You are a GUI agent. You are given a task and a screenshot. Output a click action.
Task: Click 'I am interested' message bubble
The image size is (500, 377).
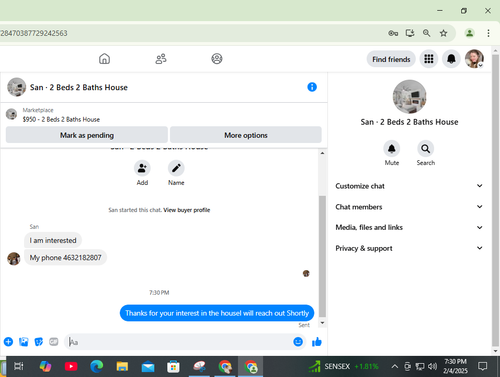(53, 240)
